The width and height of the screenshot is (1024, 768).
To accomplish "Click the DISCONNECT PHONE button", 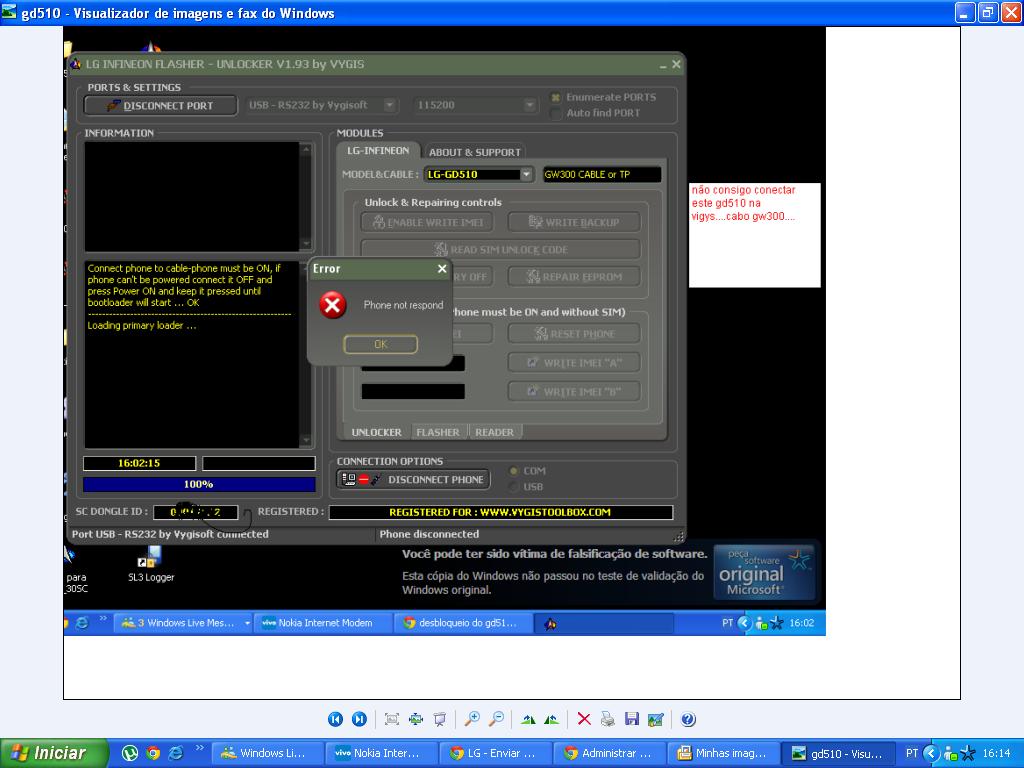I will pyautogui.click(x=413, y=479).
